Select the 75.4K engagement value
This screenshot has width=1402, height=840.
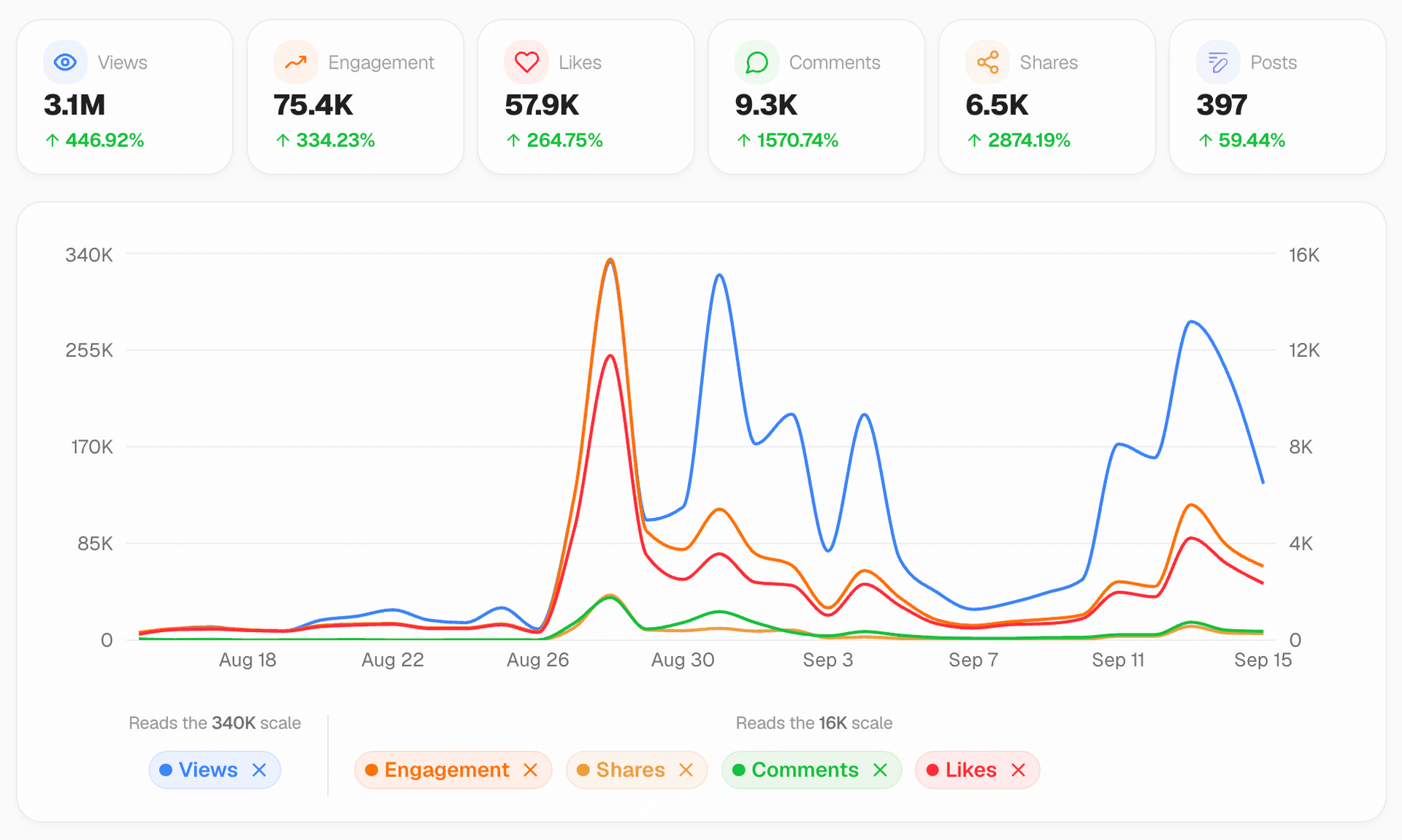point(313,105)
